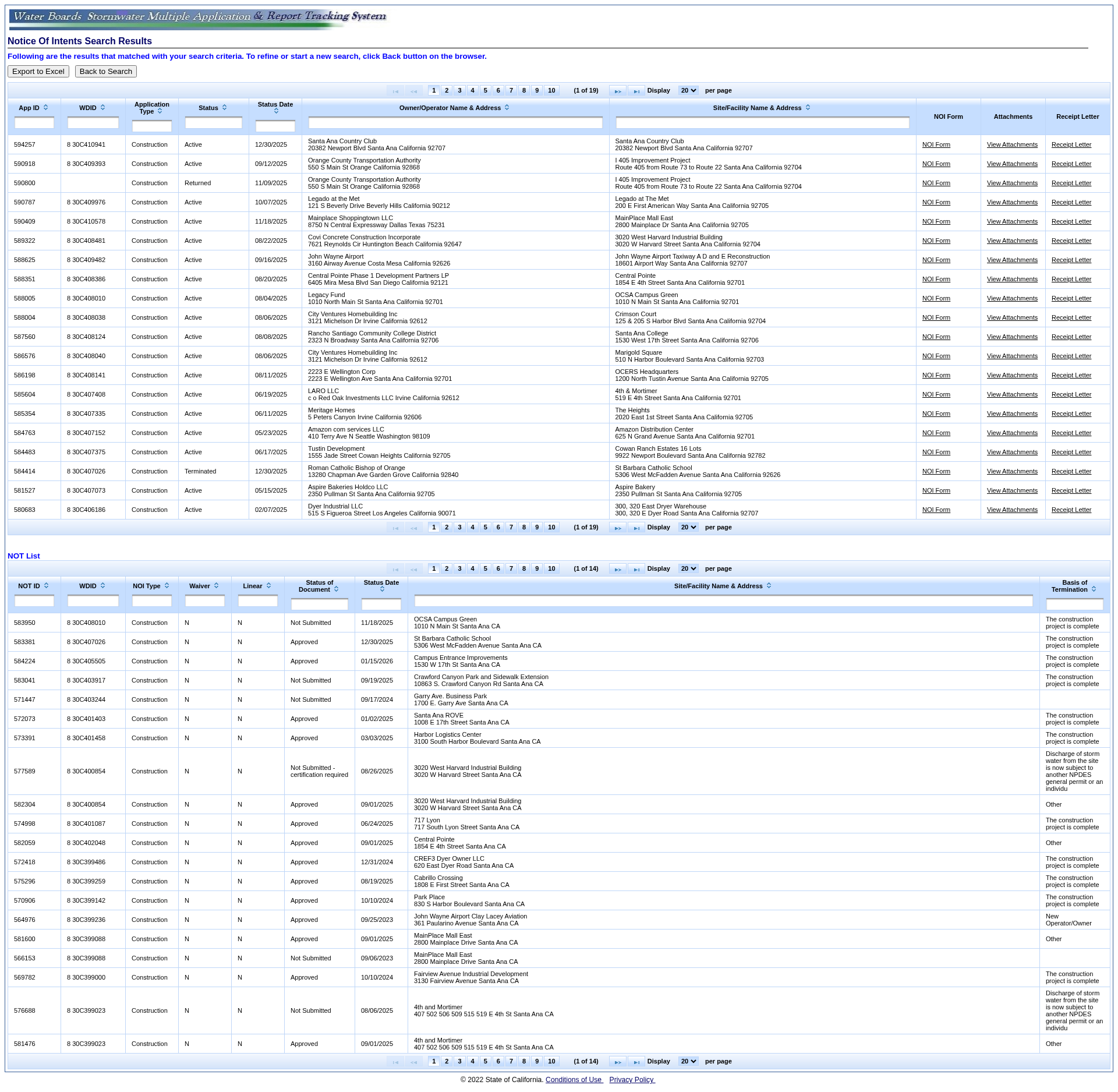Sort NOI results by App ID icon
1118x1092 pixels.
[45, 108]
